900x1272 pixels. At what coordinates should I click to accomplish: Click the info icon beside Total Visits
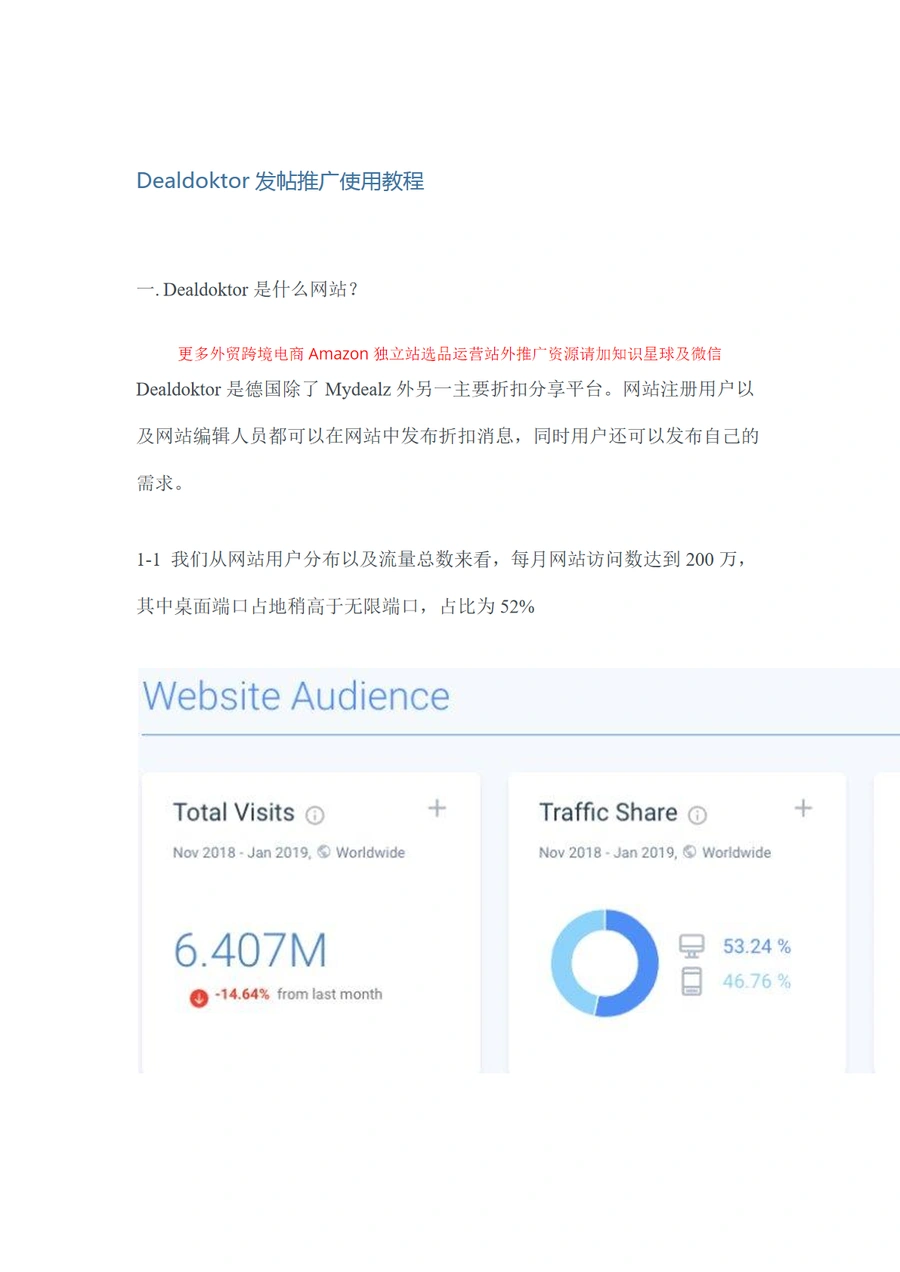(x=315, y=815)
